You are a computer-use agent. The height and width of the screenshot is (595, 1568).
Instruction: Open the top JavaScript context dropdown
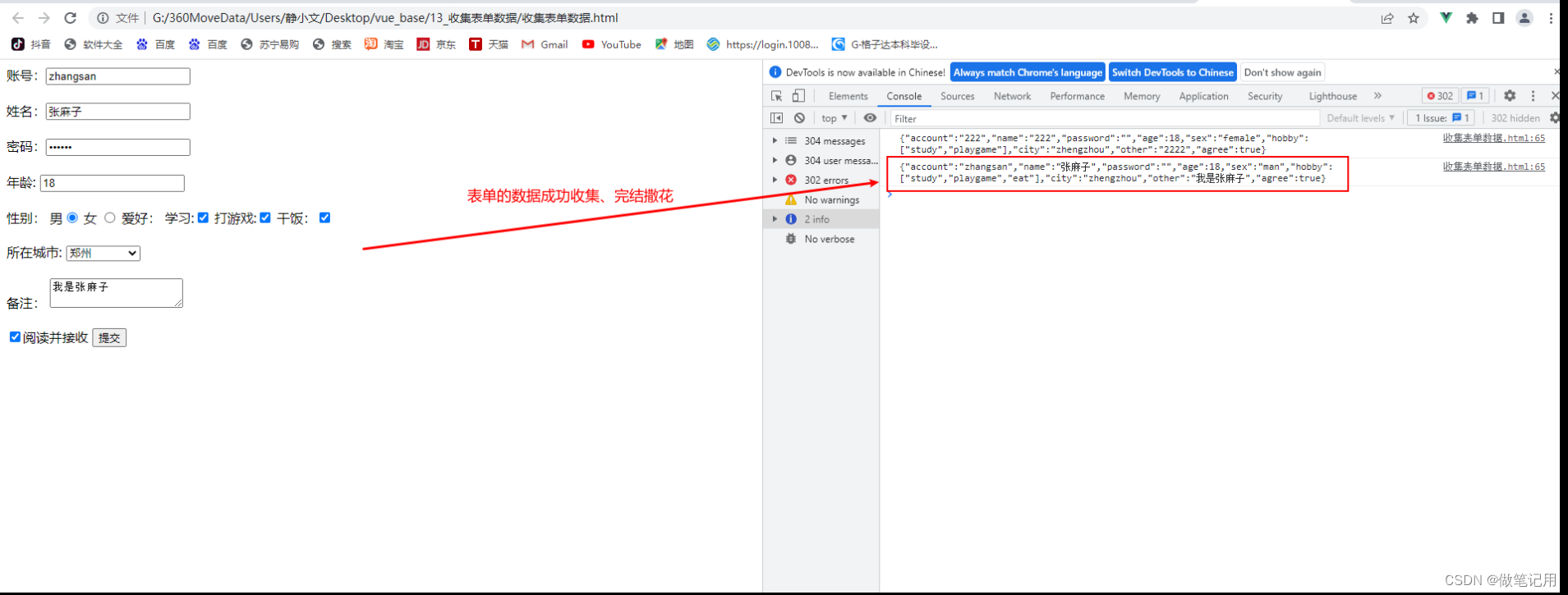click(835, 118)
